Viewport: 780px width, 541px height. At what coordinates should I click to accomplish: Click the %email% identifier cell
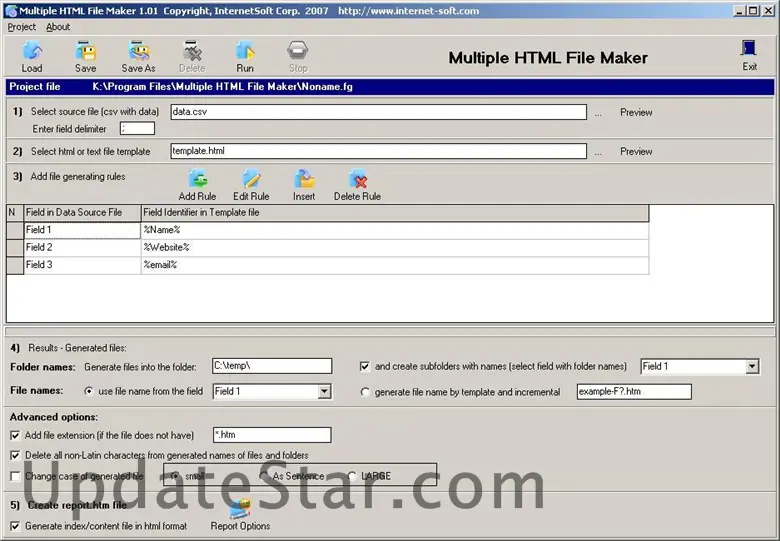click(395, 265)
